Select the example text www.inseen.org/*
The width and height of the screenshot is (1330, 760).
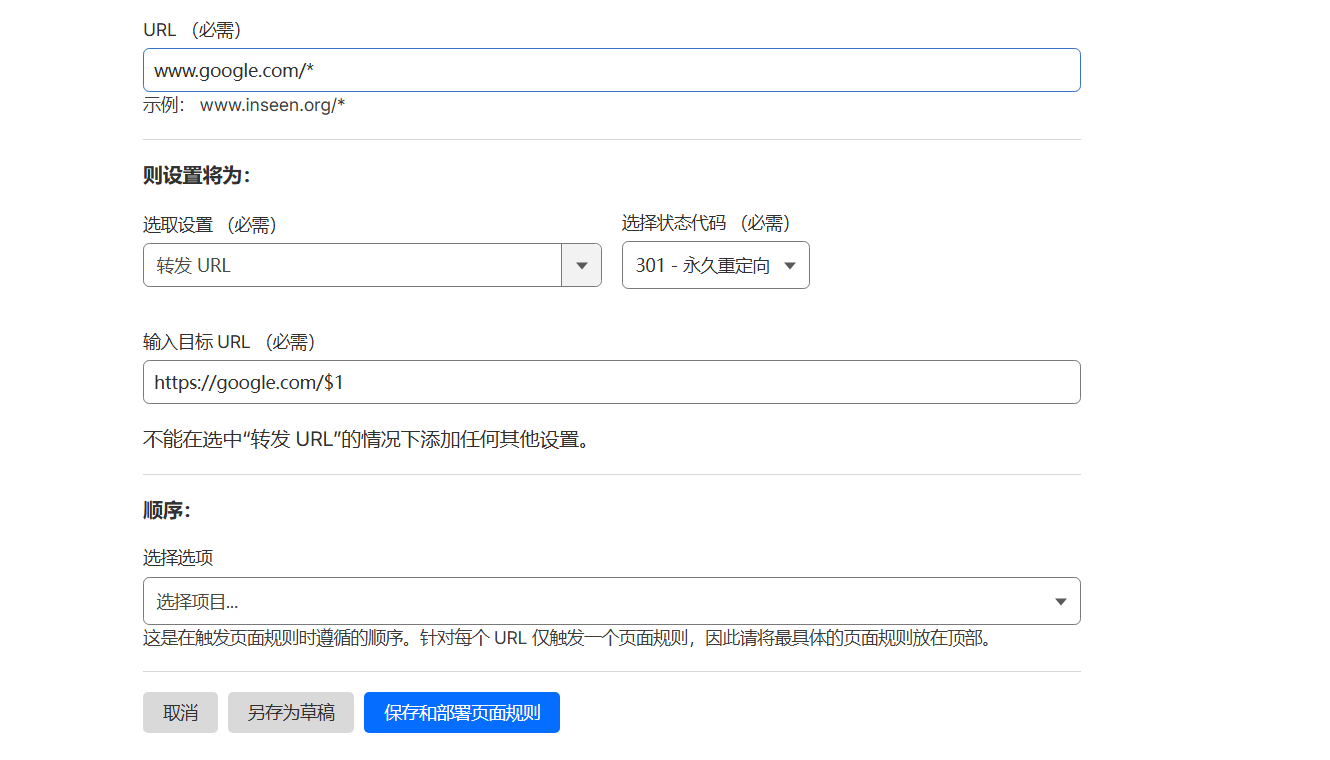272,104
